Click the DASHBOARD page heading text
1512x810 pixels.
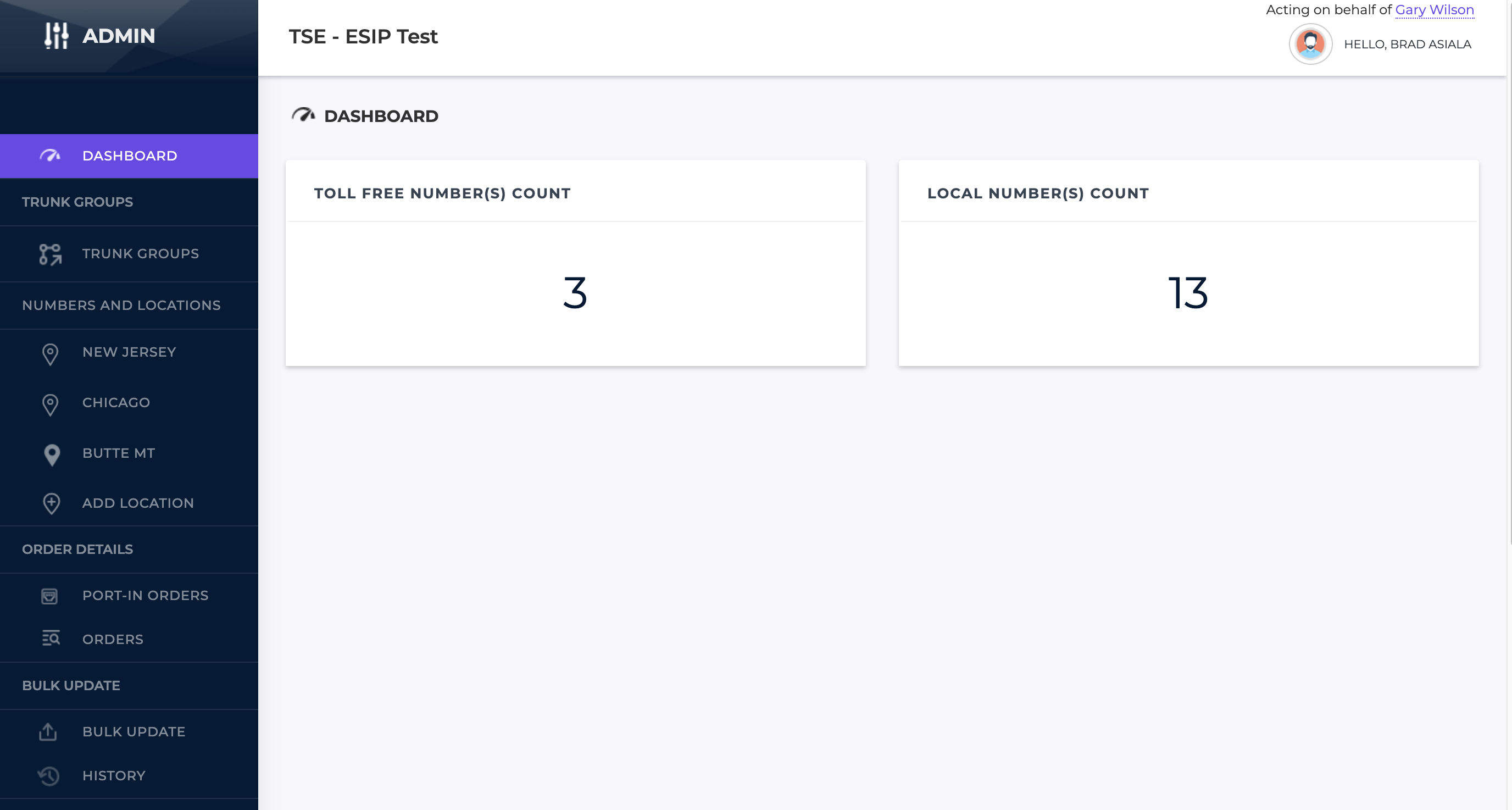[381, 116]
